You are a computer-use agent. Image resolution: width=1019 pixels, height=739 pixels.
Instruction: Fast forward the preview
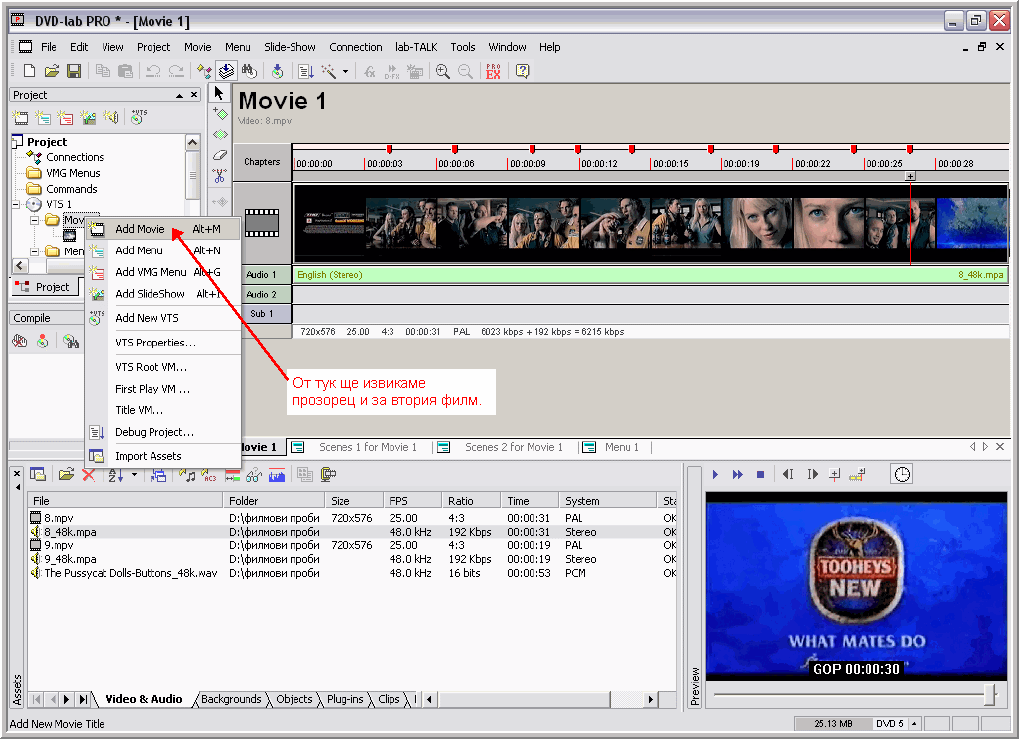[738, 474]
